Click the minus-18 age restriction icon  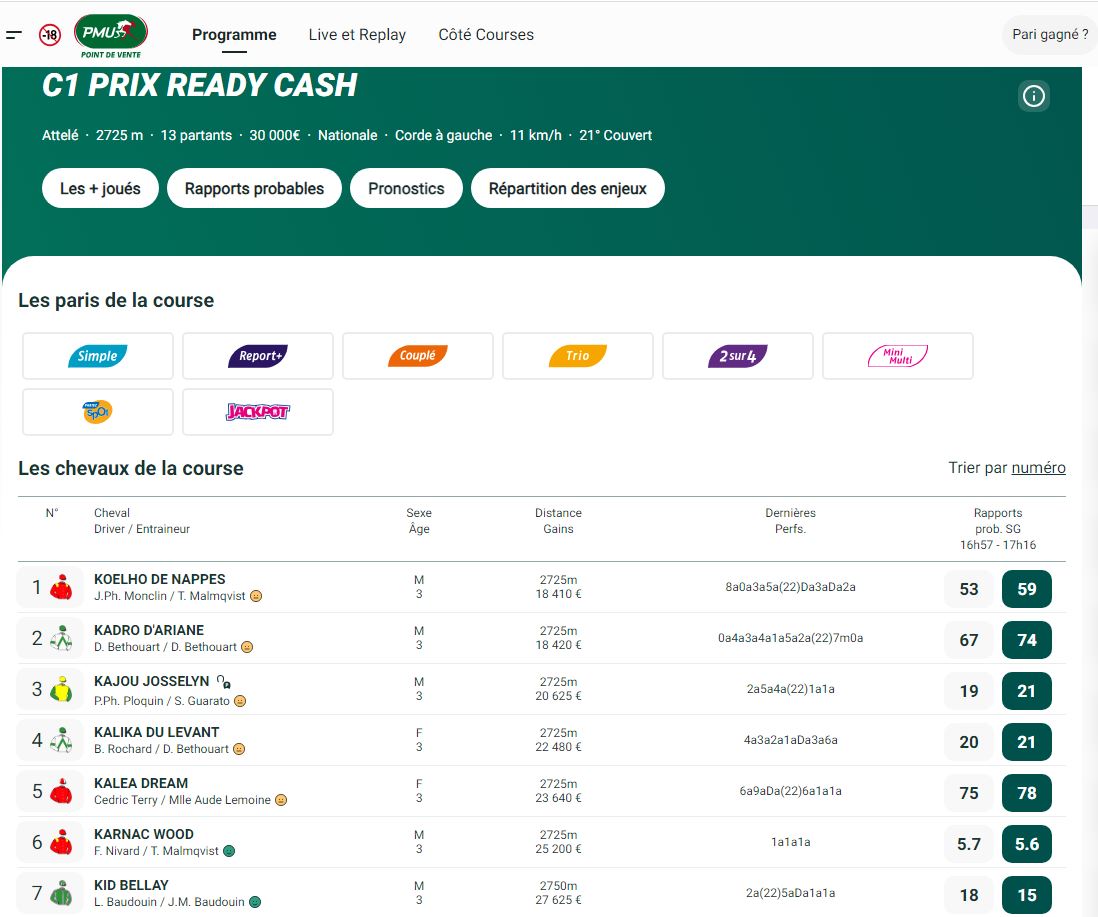50,34
